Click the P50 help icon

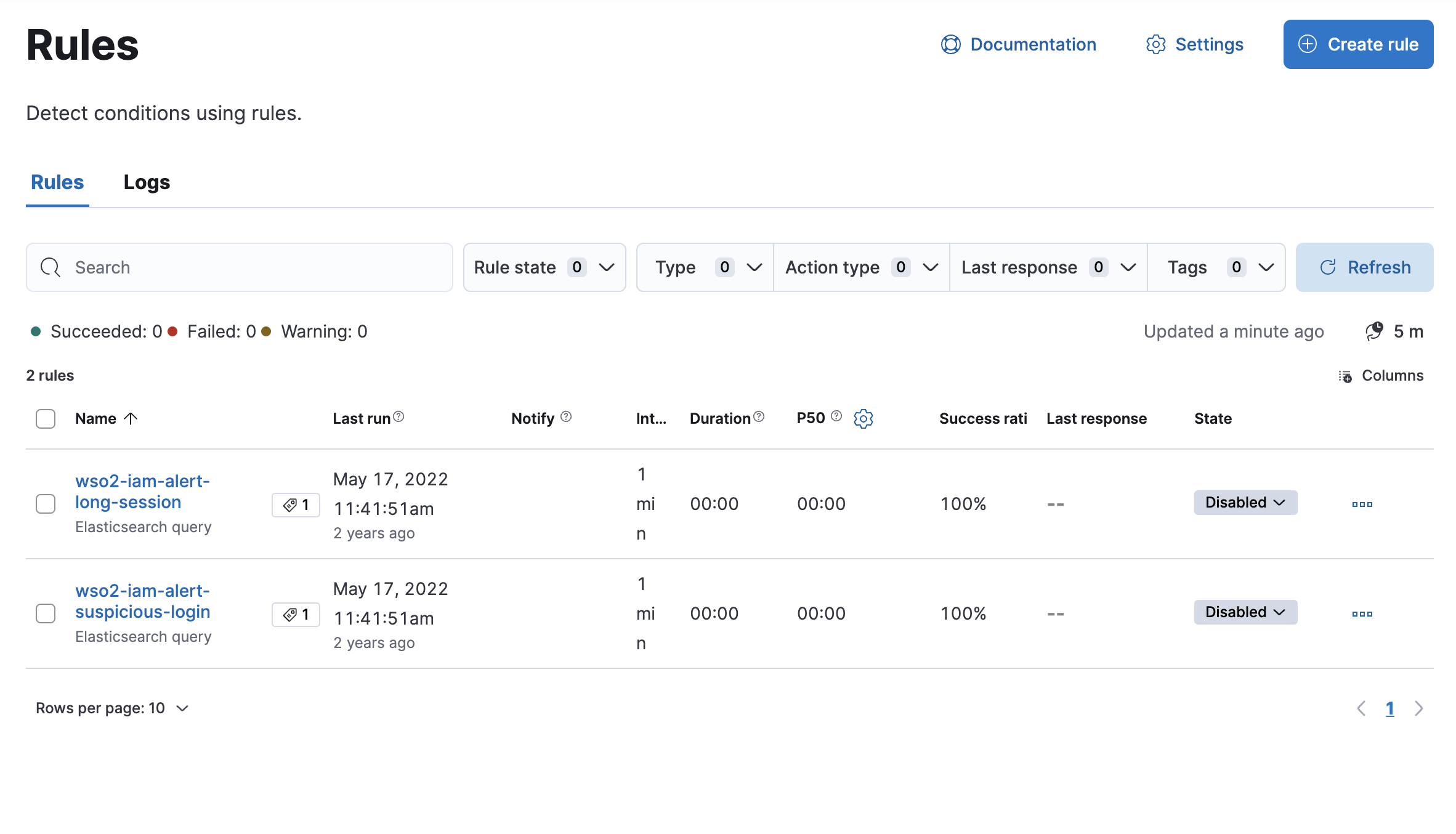[836, 416]
